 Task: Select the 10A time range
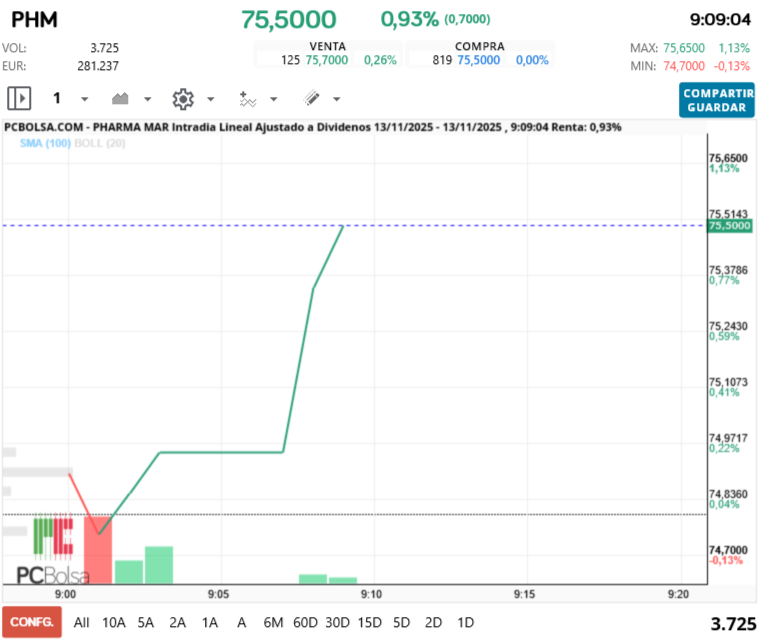[114, 622]
